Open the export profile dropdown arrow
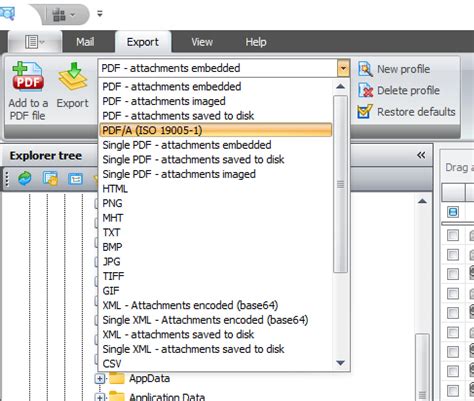 (x=343, y=68)
